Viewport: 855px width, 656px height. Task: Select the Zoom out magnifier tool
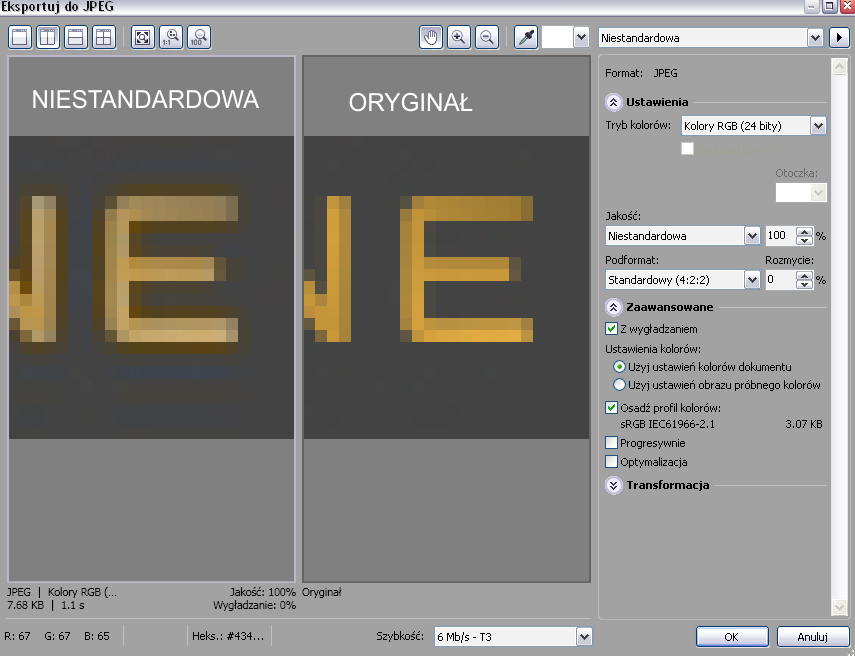click(x=487, y=38)
